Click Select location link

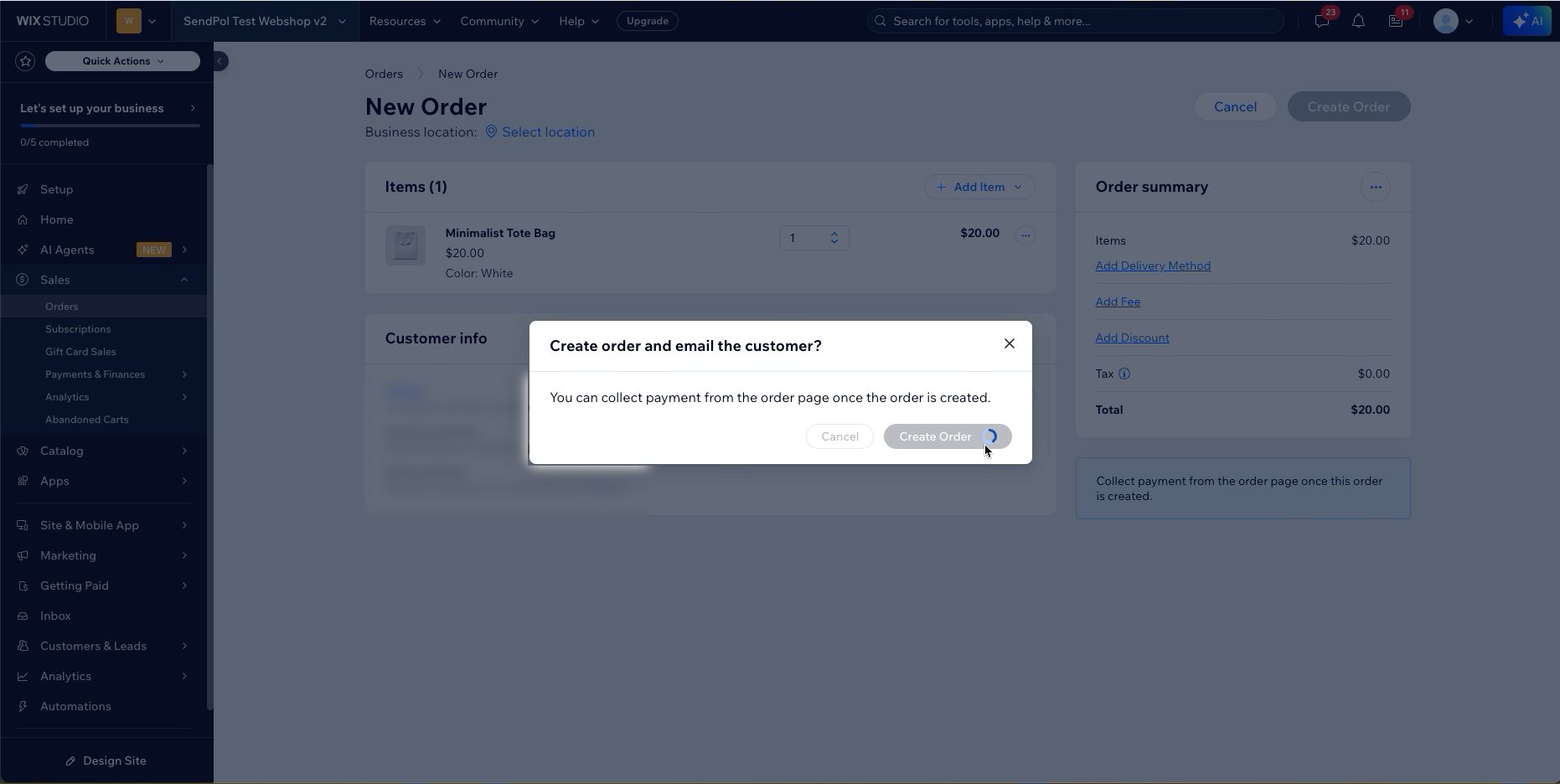point(540,132)
